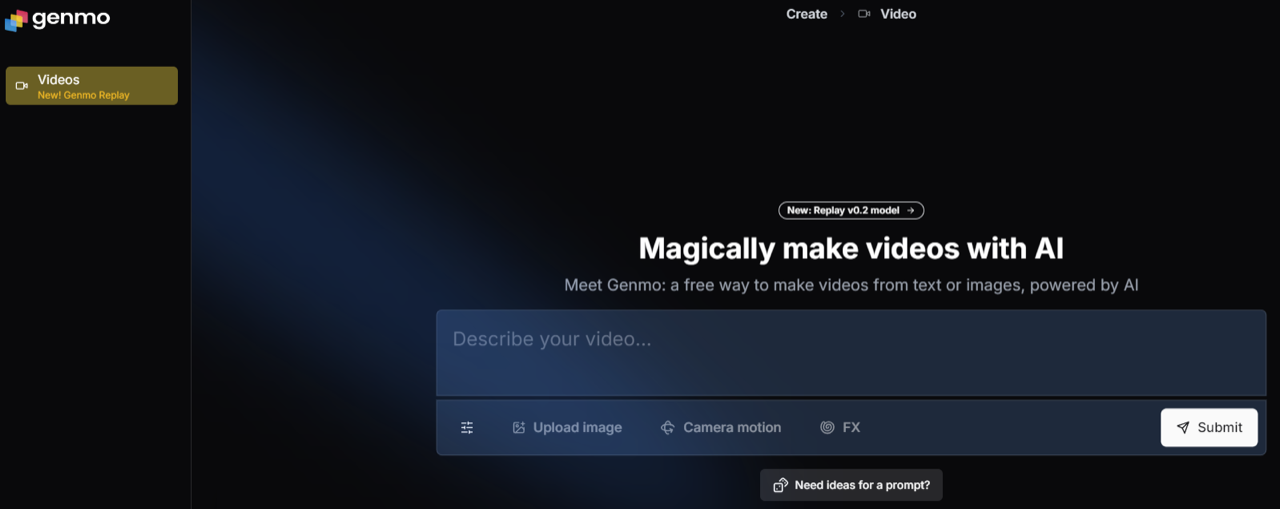Focus the Describe your video text field

pos(851,353)
